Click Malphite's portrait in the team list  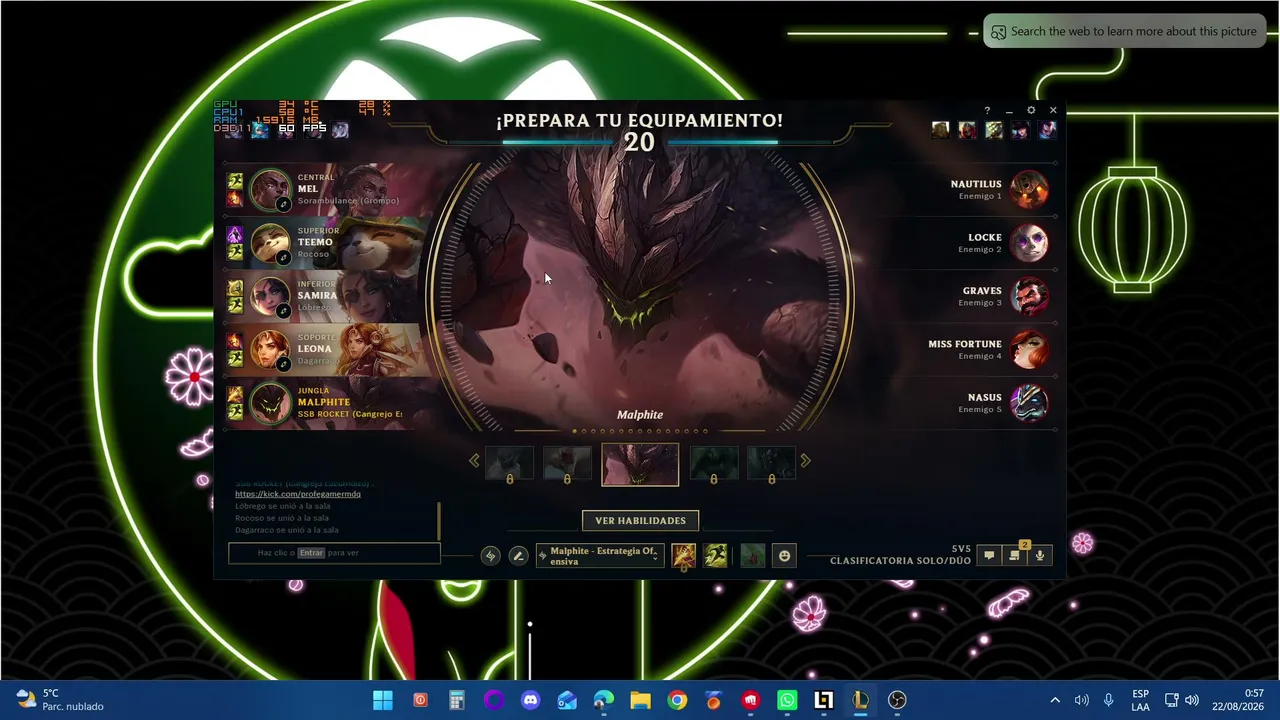269,403
